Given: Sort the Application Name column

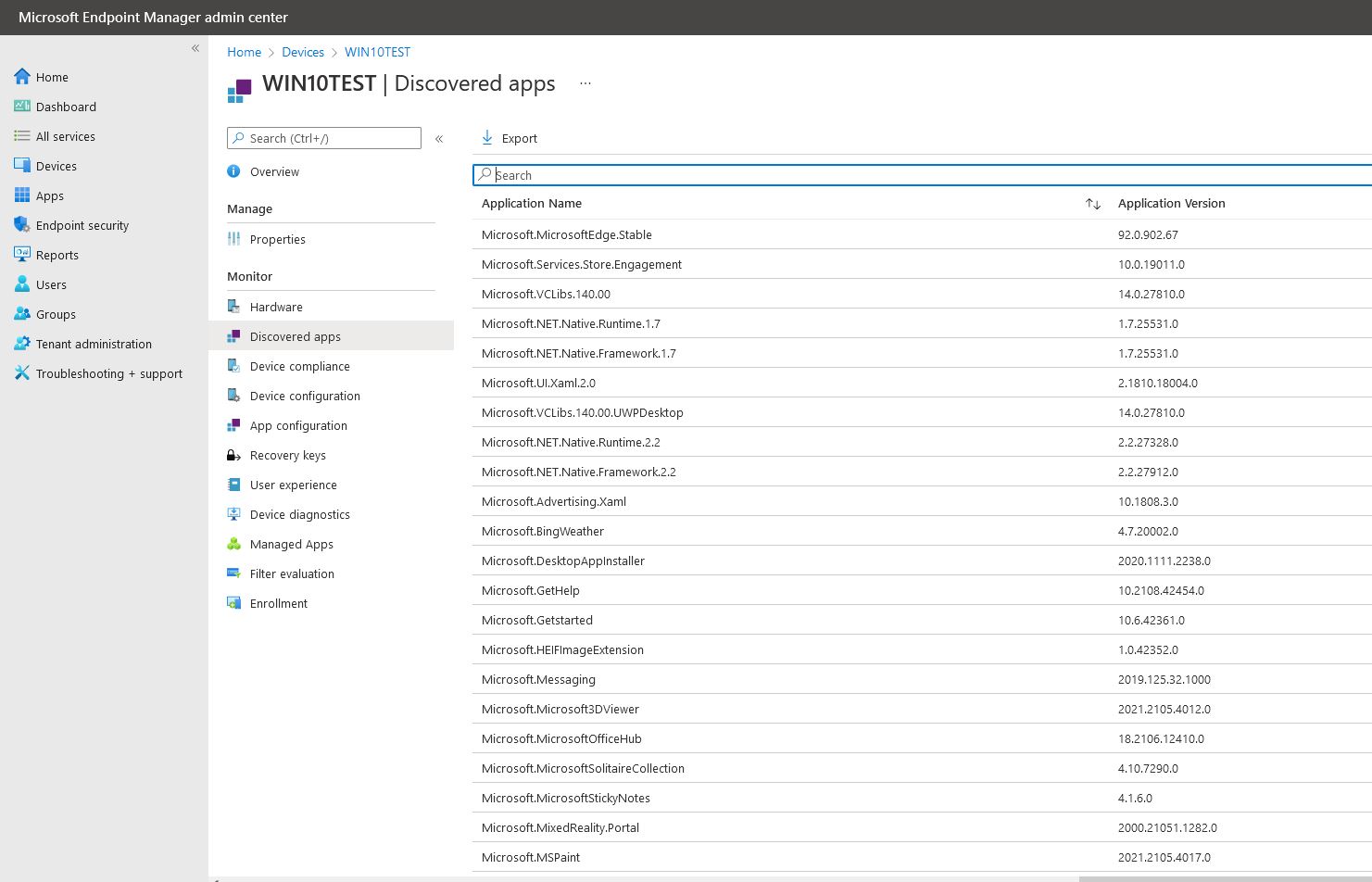Looking at the screenshot, I should click(x=1092, y=204).
